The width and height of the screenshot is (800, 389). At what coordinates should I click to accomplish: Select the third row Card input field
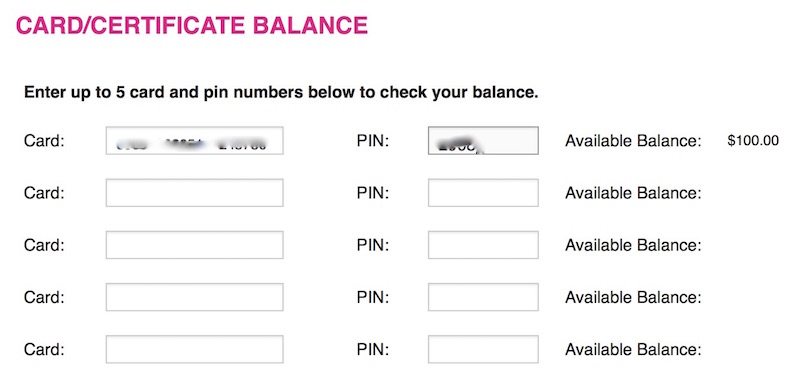tap(194, 245)
